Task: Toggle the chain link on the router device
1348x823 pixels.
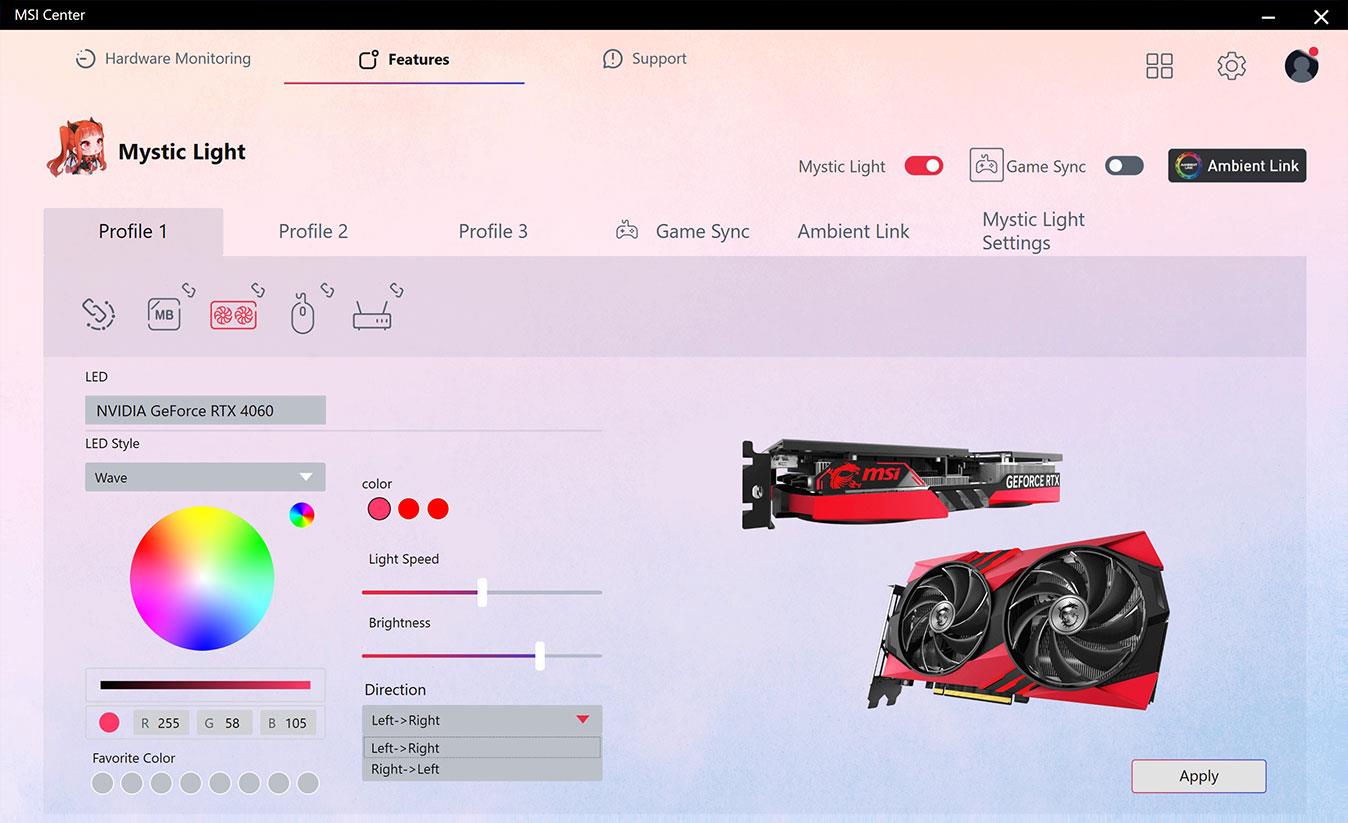Action: (396, 291)
